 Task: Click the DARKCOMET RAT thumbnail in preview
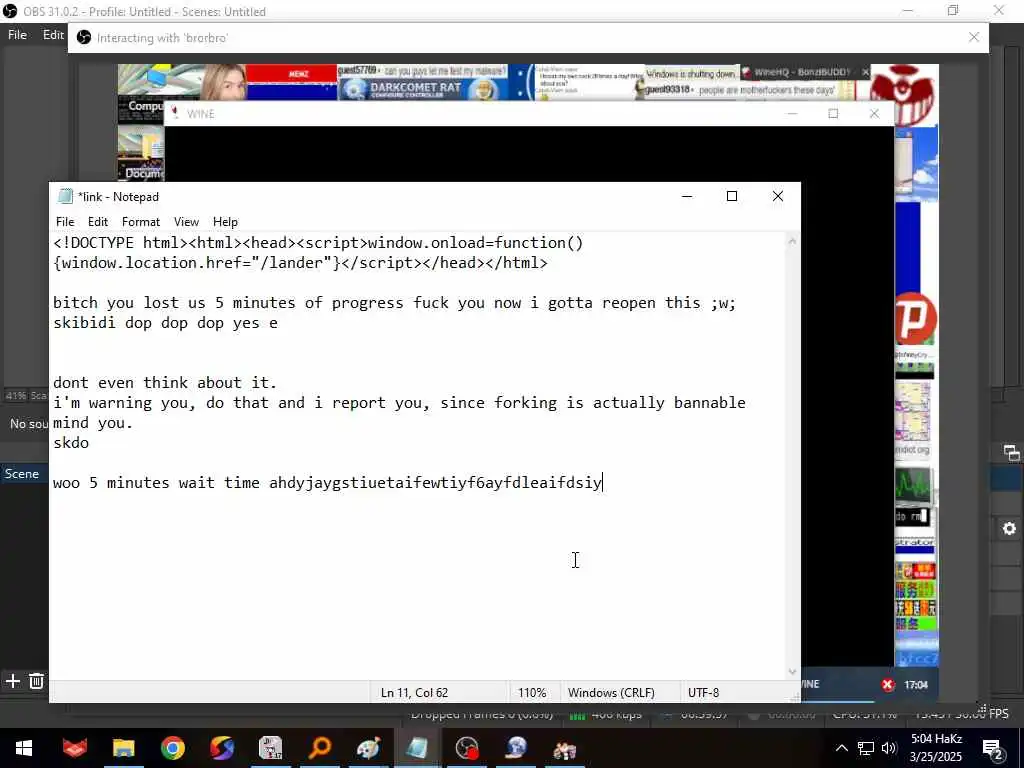423,89
